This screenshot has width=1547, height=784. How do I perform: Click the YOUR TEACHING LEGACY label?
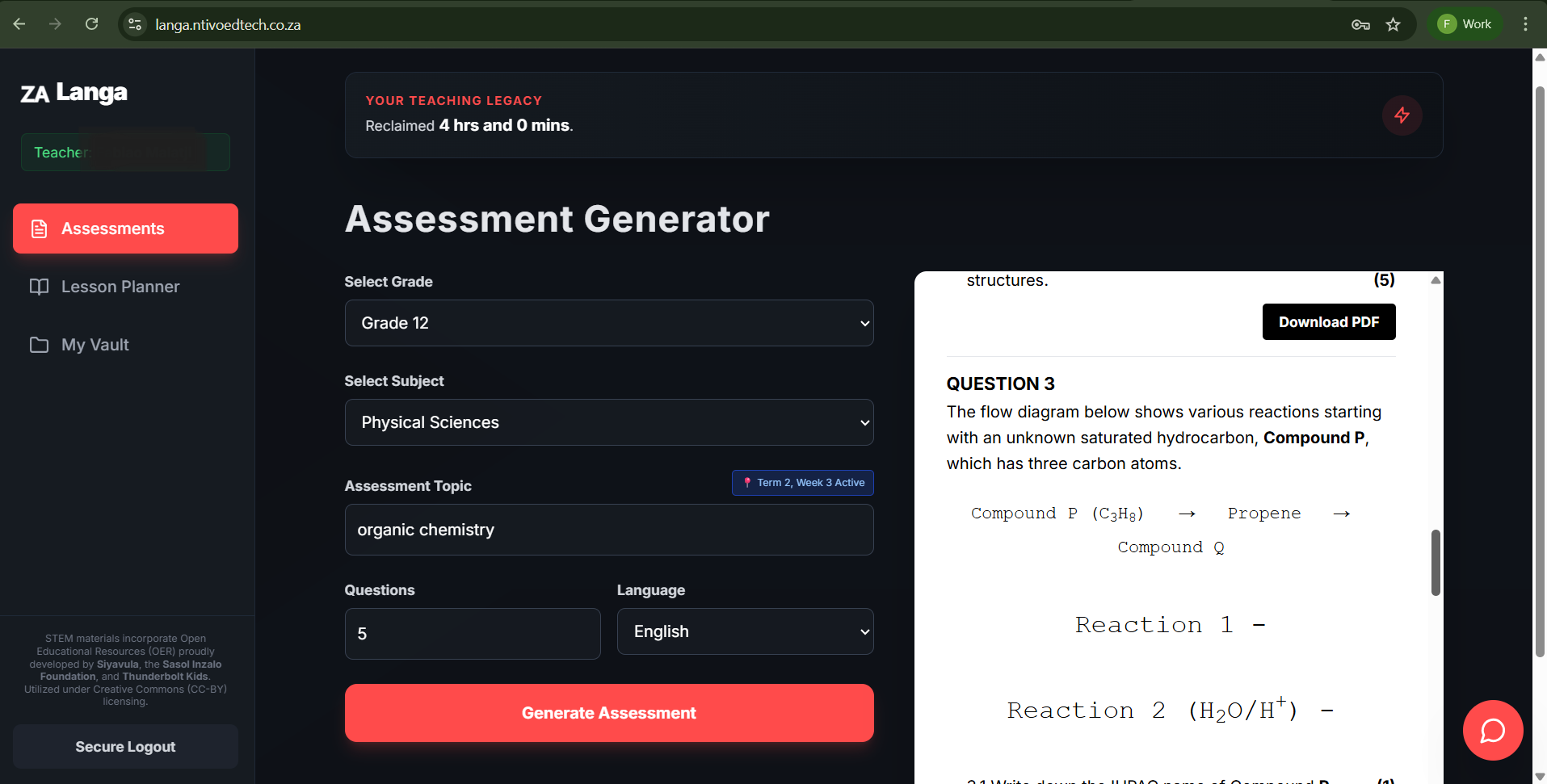pyautogui.click(x=454, y=101)
